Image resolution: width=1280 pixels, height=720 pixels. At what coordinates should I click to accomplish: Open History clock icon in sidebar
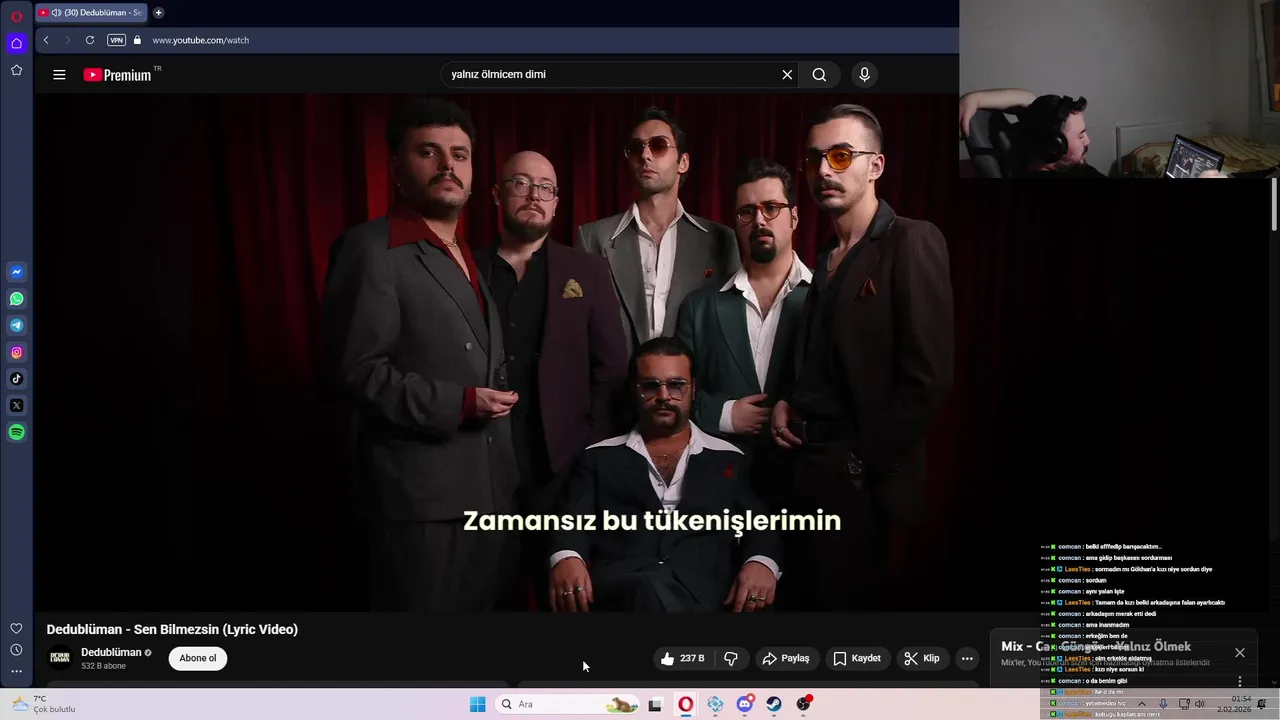pos(16,650)
